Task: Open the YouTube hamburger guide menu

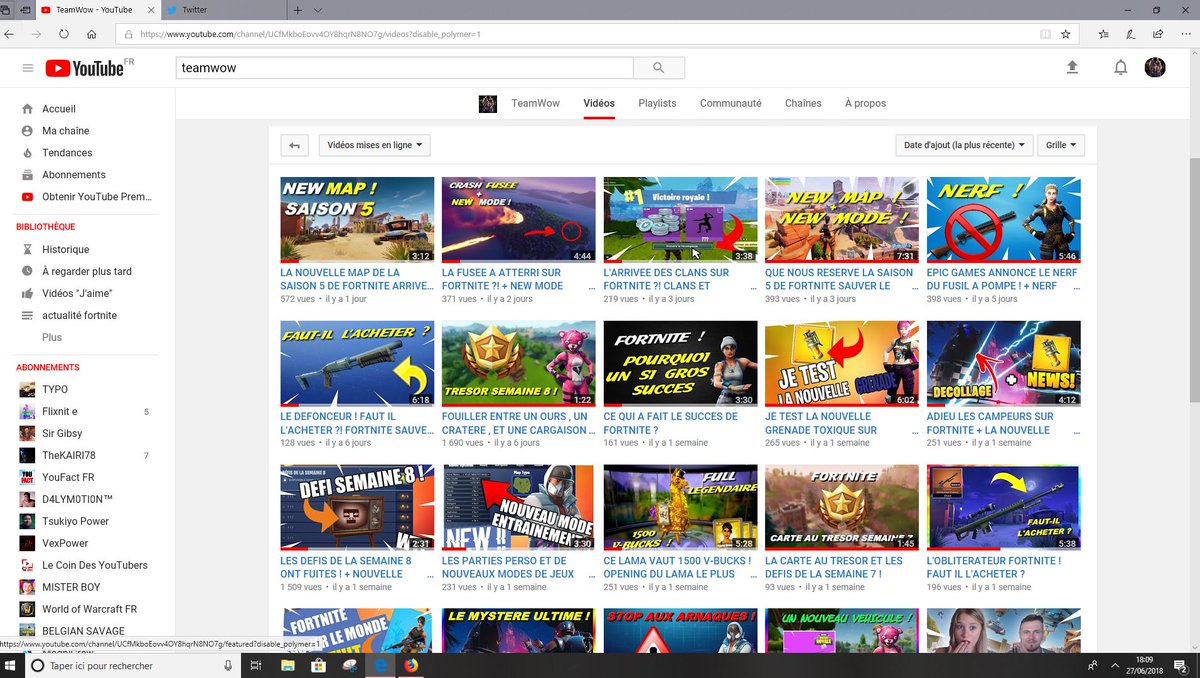Action: tap(27, 68)
